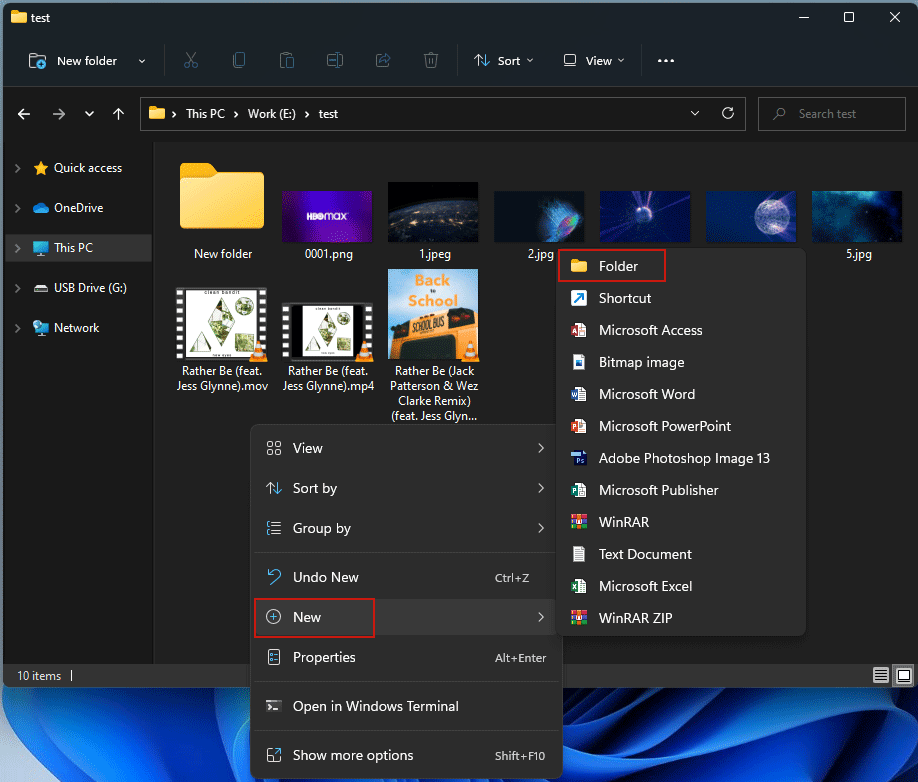Open the Group by context submenu
Screen dimensions: 918x782
(x=405, y=529)
